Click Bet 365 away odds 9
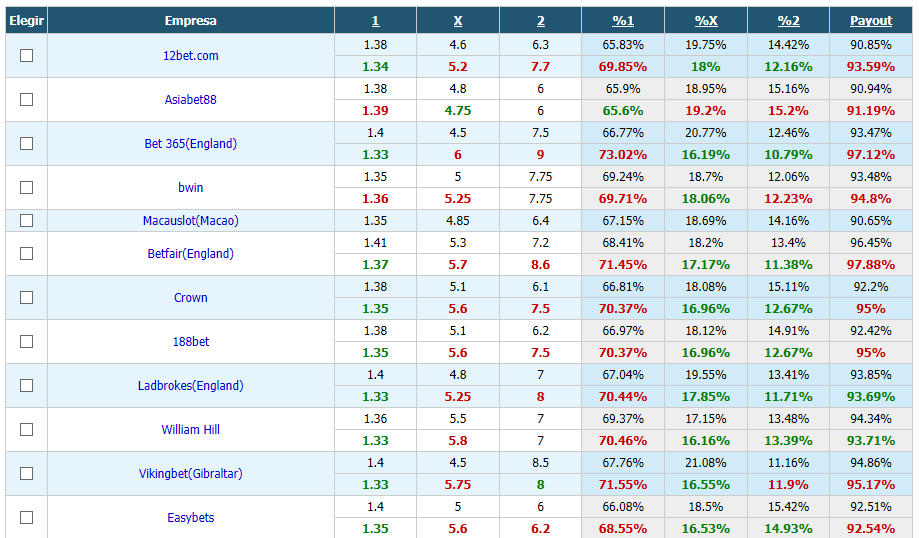 (540, 155)
